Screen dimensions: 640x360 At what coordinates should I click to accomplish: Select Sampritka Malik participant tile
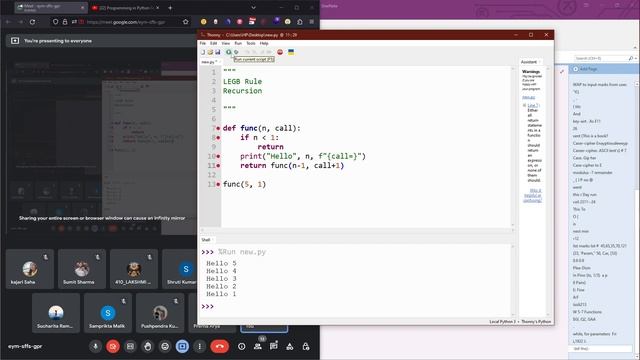108,313
